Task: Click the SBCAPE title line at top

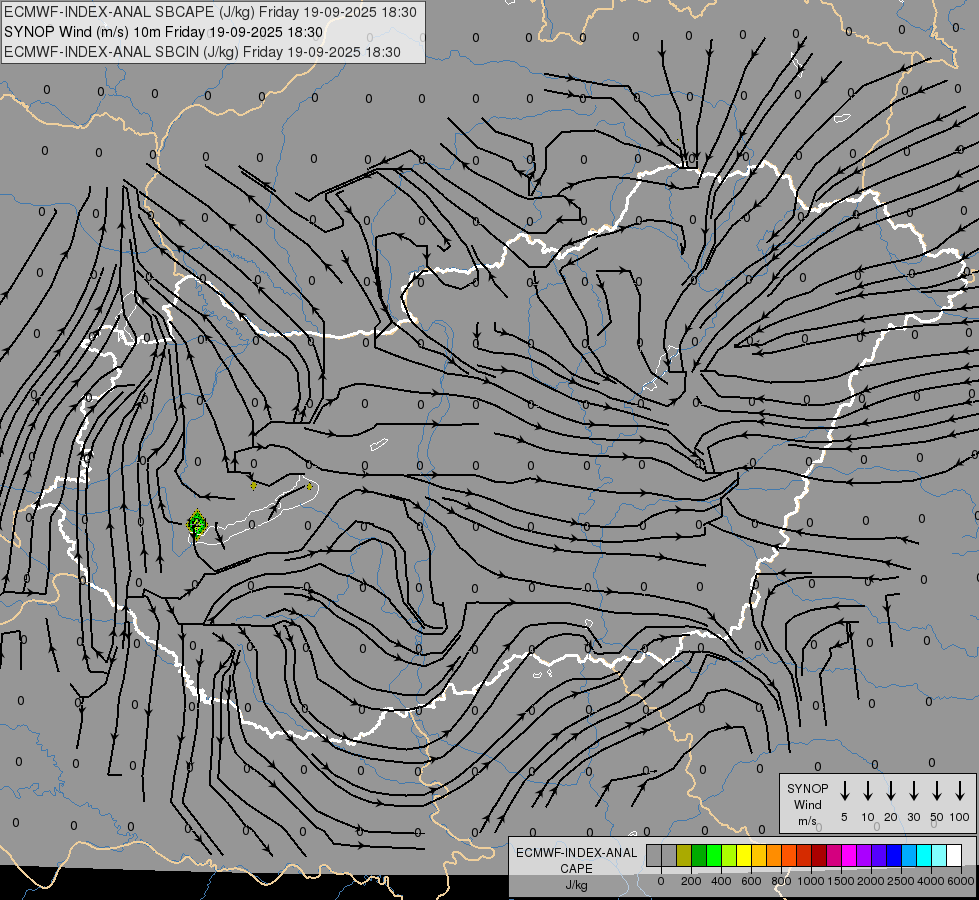Action: tap(210, 12)
